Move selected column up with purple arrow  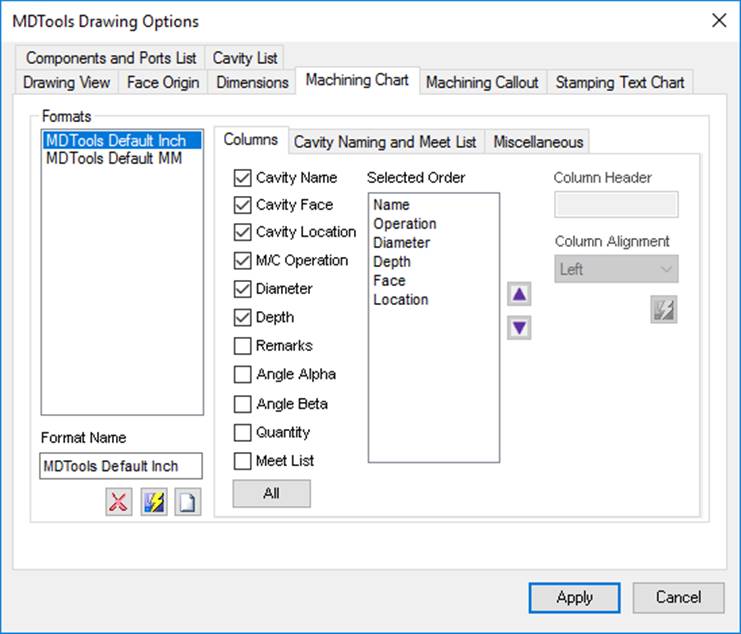pyautogui.click(x=519, y=294)
